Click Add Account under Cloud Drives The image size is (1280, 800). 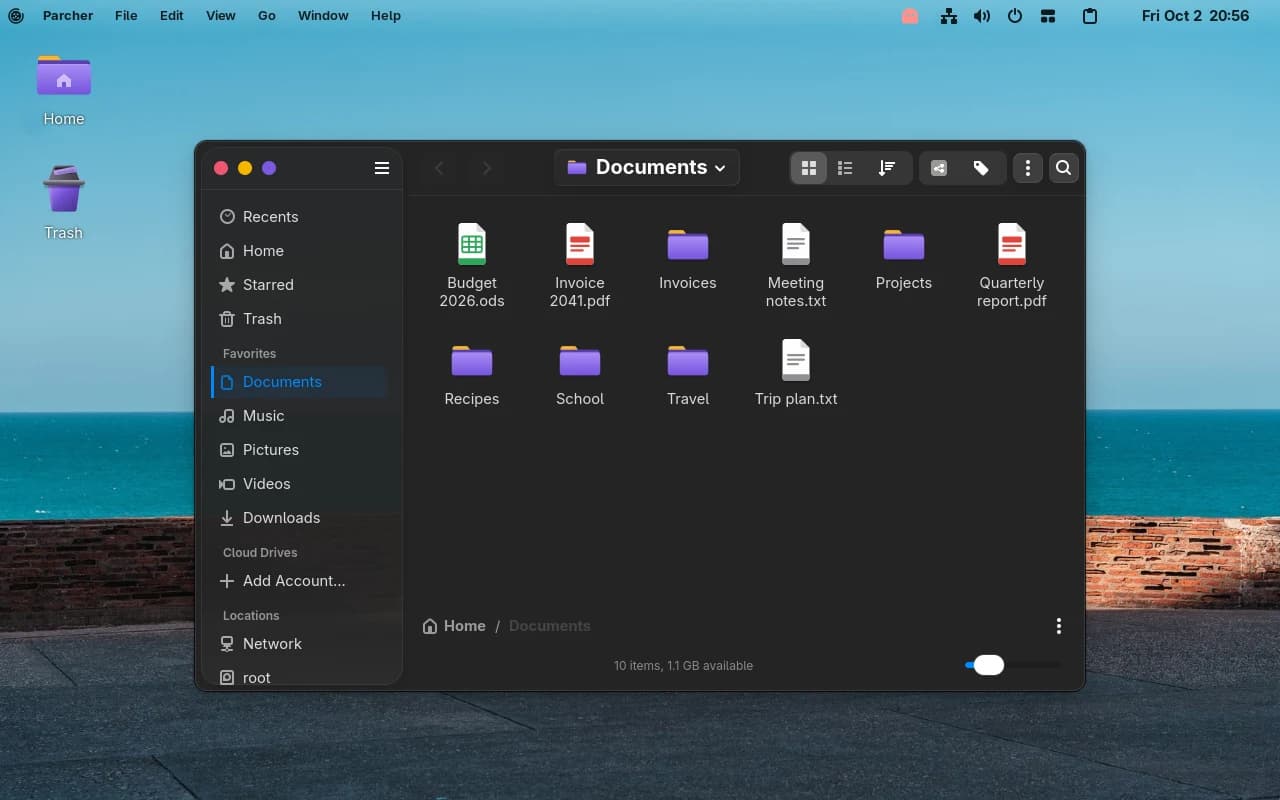(x=299, y=581)
